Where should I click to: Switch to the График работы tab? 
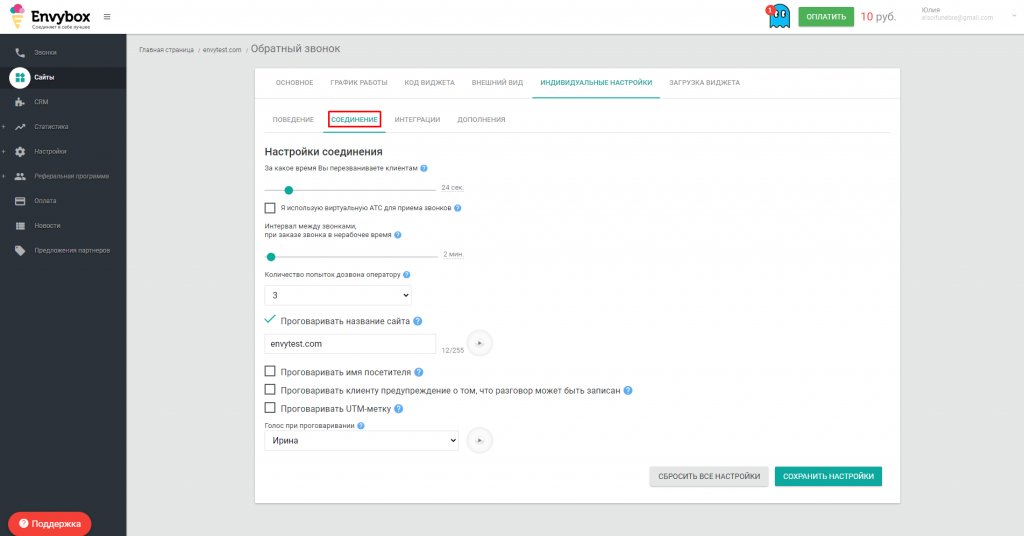click(359, 83)
